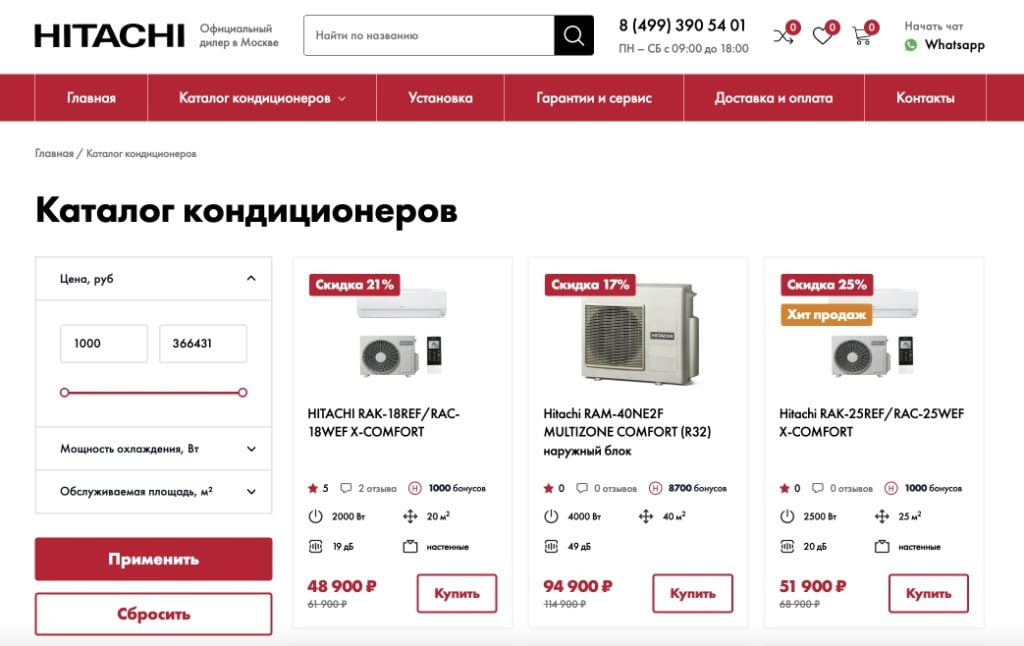Click the star rating of RAK-18REF
The height and width of the screenshot is (646, 1024).
(x=318, y=488)
